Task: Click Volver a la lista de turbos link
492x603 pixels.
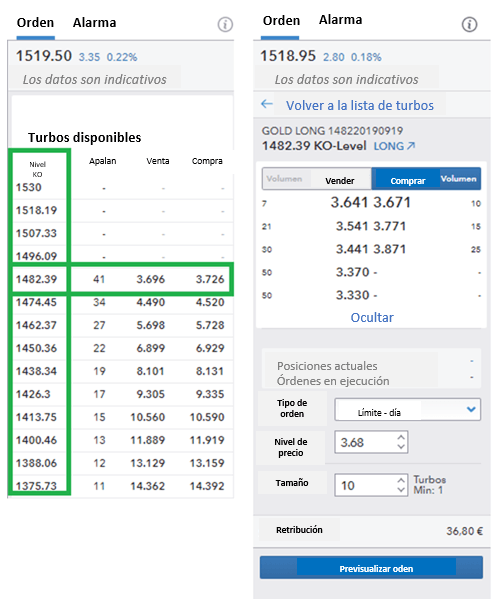Action: (360, 105)
